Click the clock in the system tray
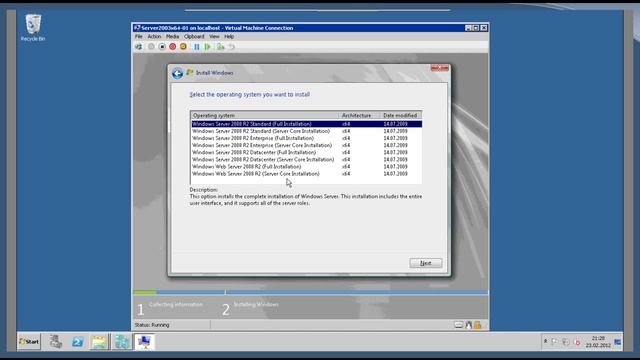 pyautogui.click(x=598, y=342)
